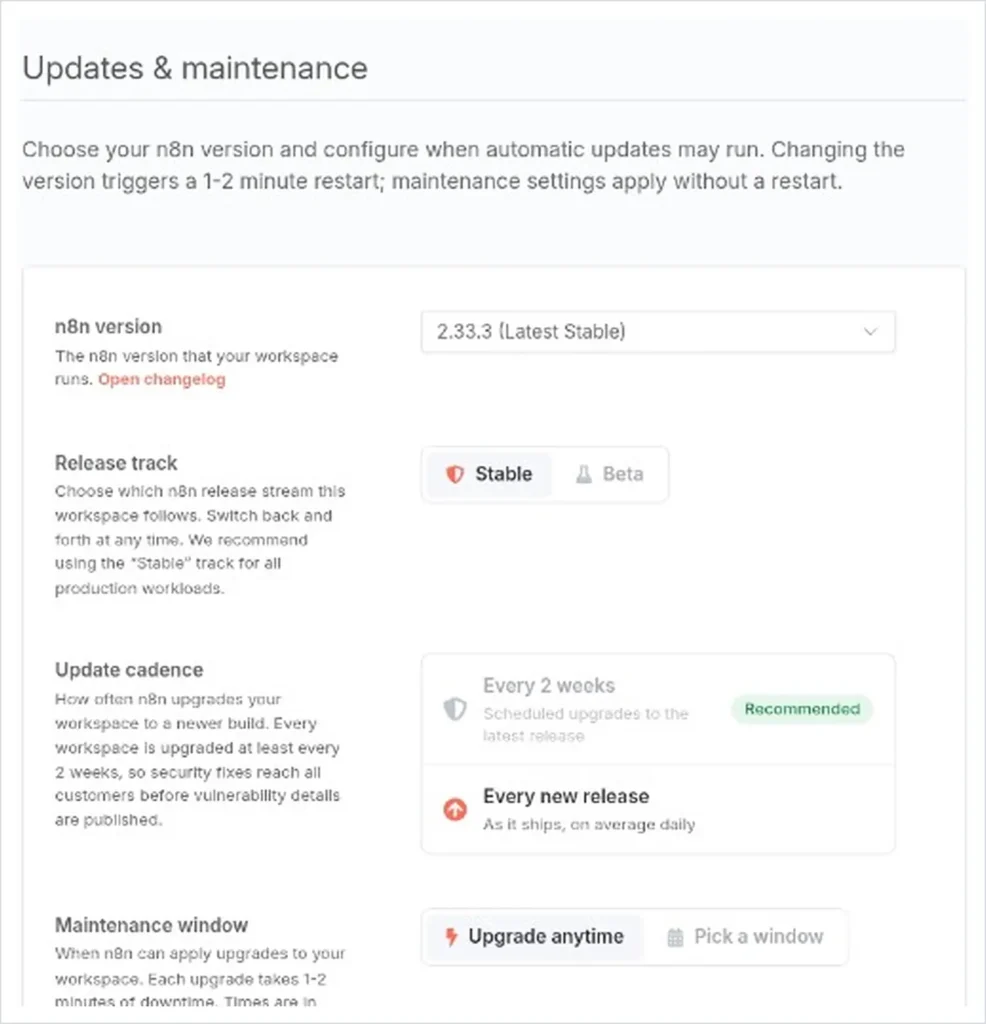Switch to the Beta release track
Screen dimensions: 986x1024
pyautogui.click(x=609, y=474)
